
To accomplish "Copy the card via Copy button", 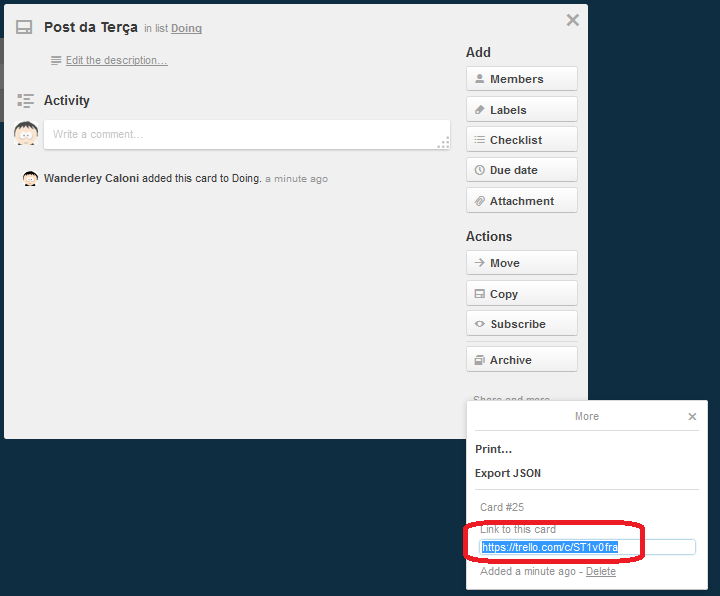I will pyautogui.click(x=521, y=294).
